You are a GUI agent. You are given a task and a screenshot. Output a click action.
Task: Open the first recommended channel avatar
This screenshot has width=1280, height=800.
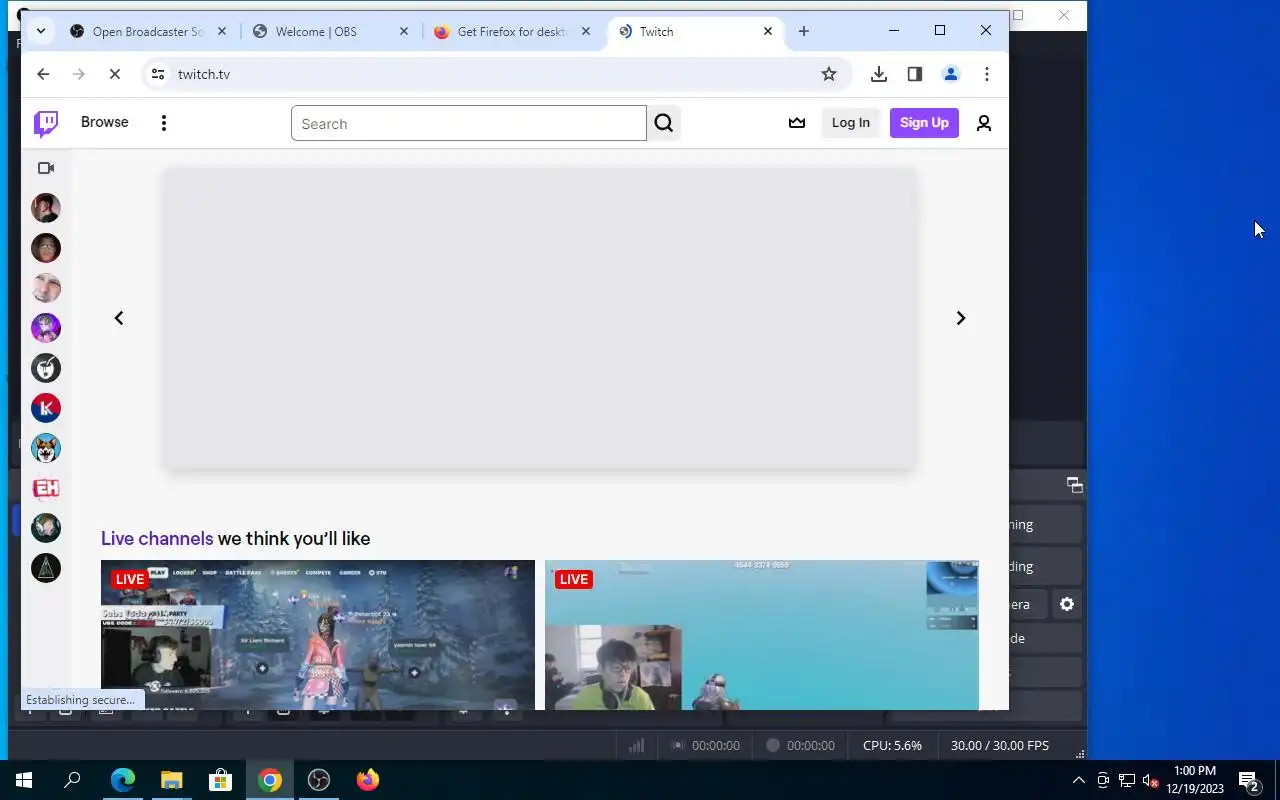coord(46,208)
